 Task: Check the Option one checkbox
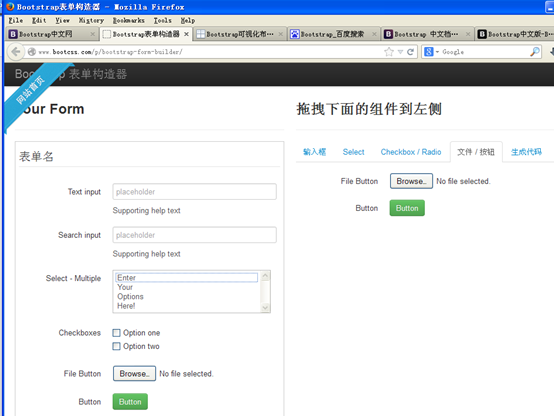[116, 333]
